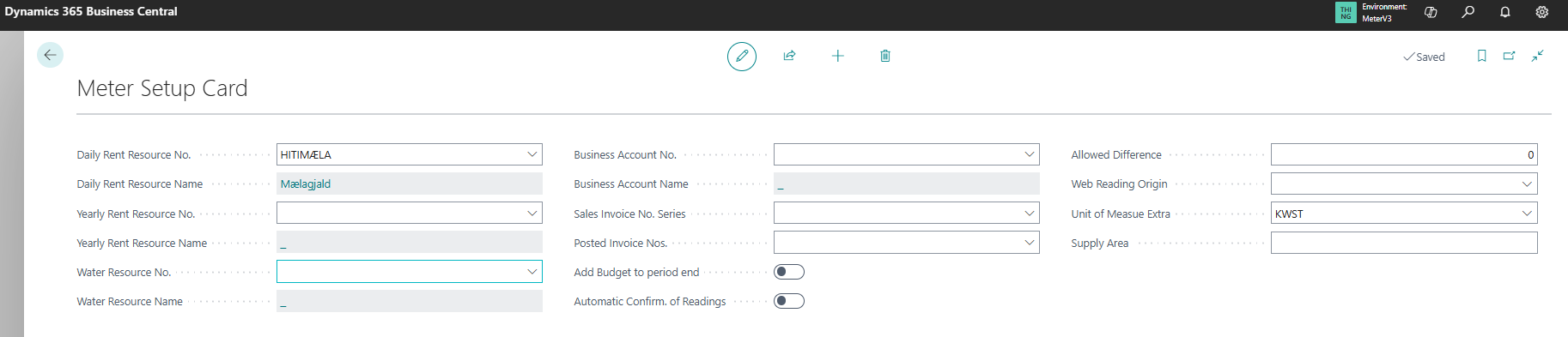Click the back arrow button

point(50,55)
